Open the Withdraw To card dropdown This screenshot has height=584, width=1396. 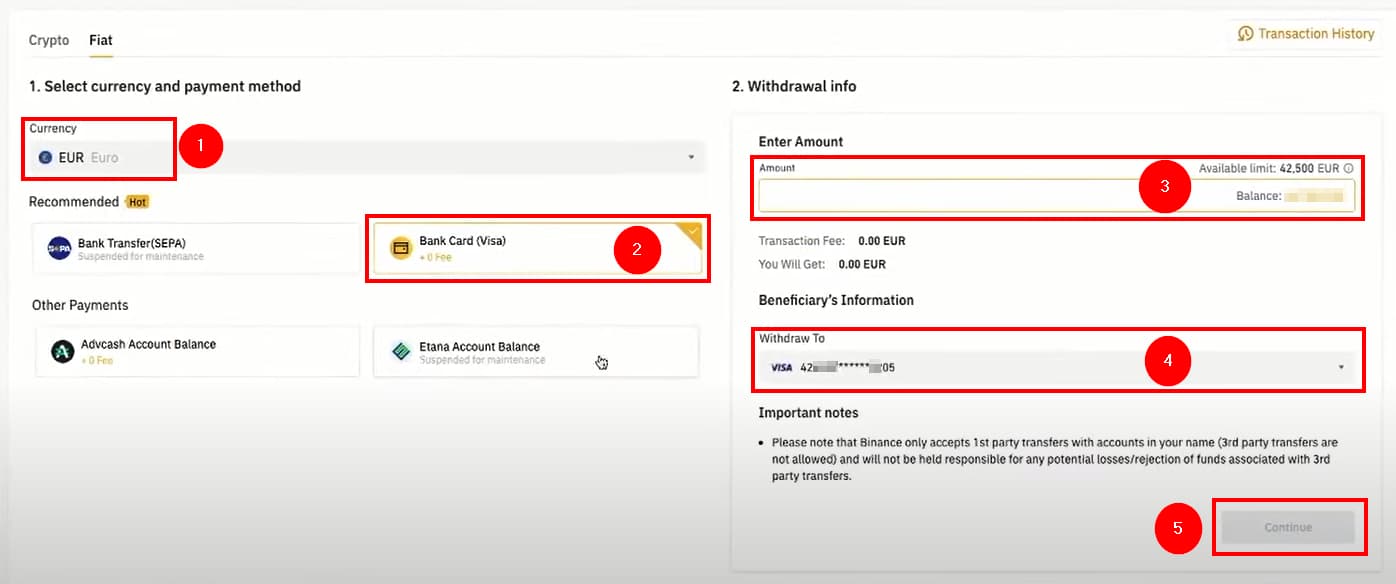point(1056,367)
